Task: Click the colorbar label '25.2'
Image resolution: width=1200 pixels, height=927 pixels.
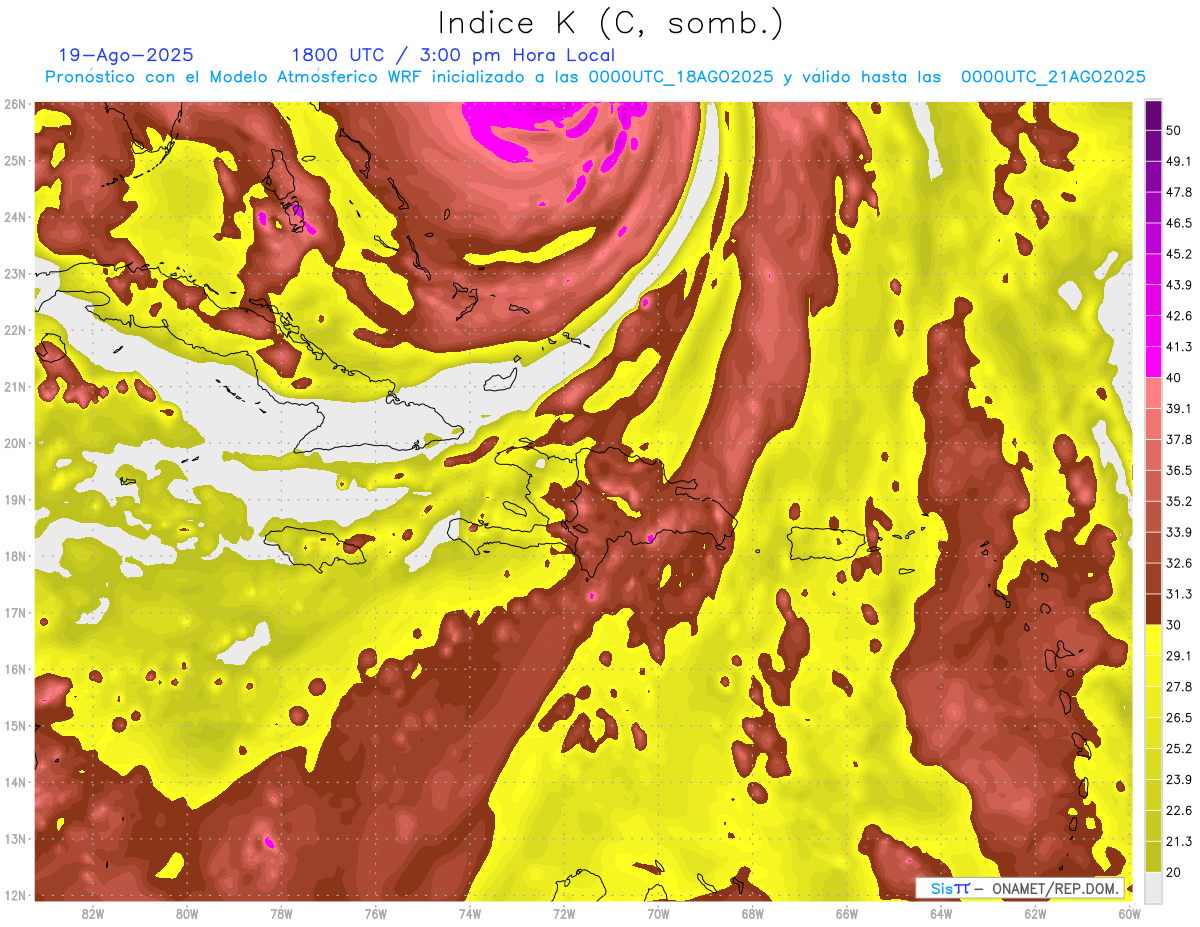Action: coord(1180,748)
